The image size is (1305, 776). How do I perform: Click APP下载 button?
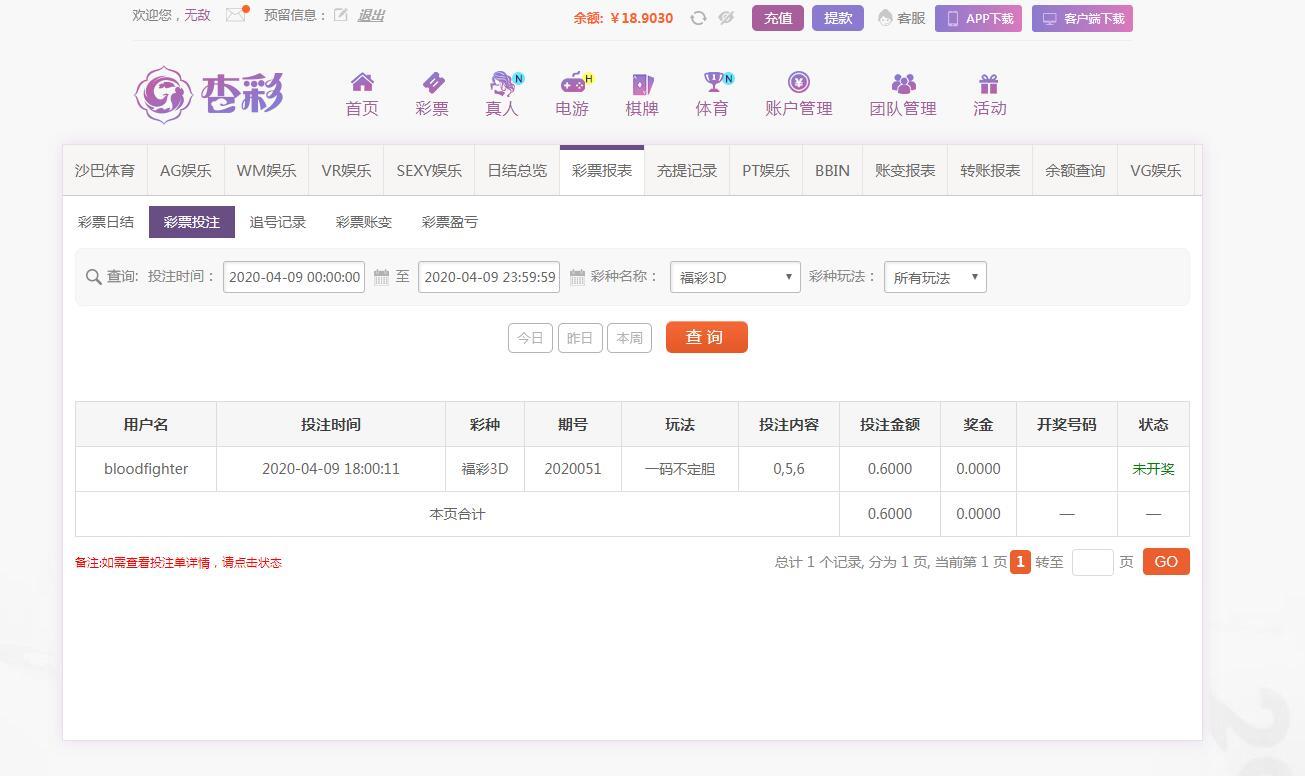978,18
